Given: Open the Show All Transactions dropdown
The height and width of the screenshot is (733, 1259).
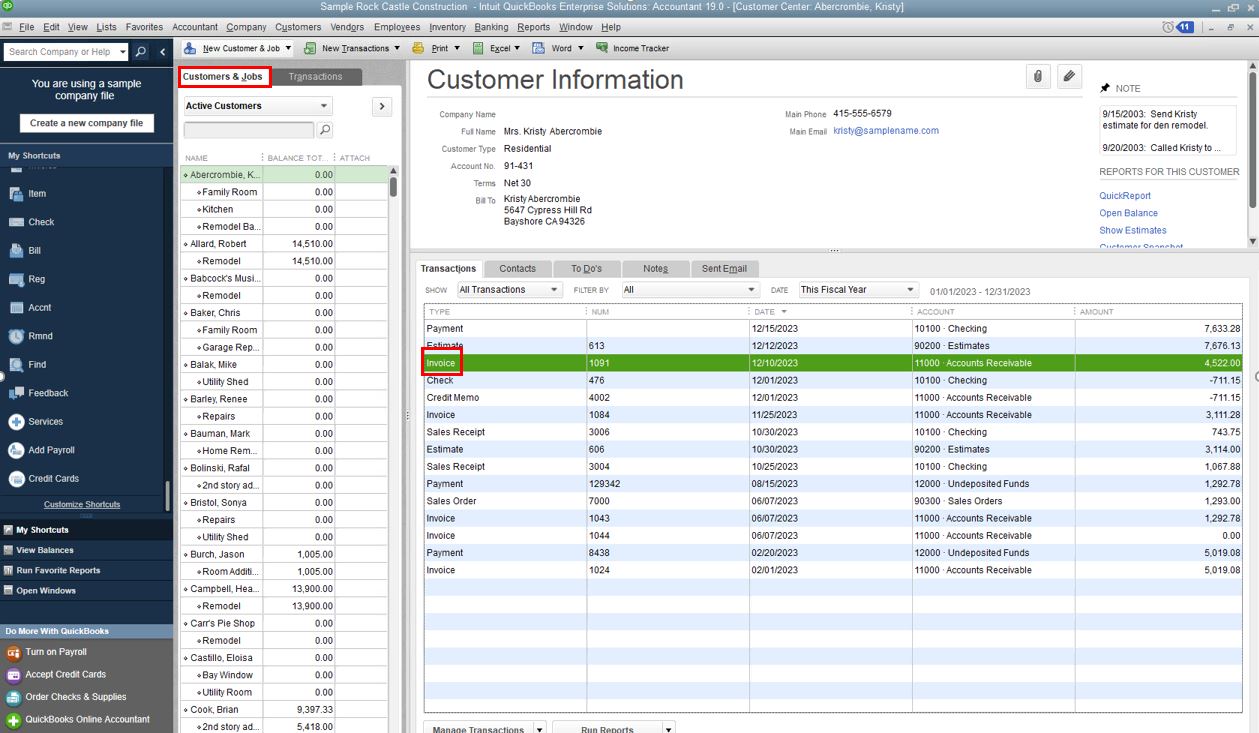Looking at the screenshot, I should pyautogui.click(x=509, y=290).
